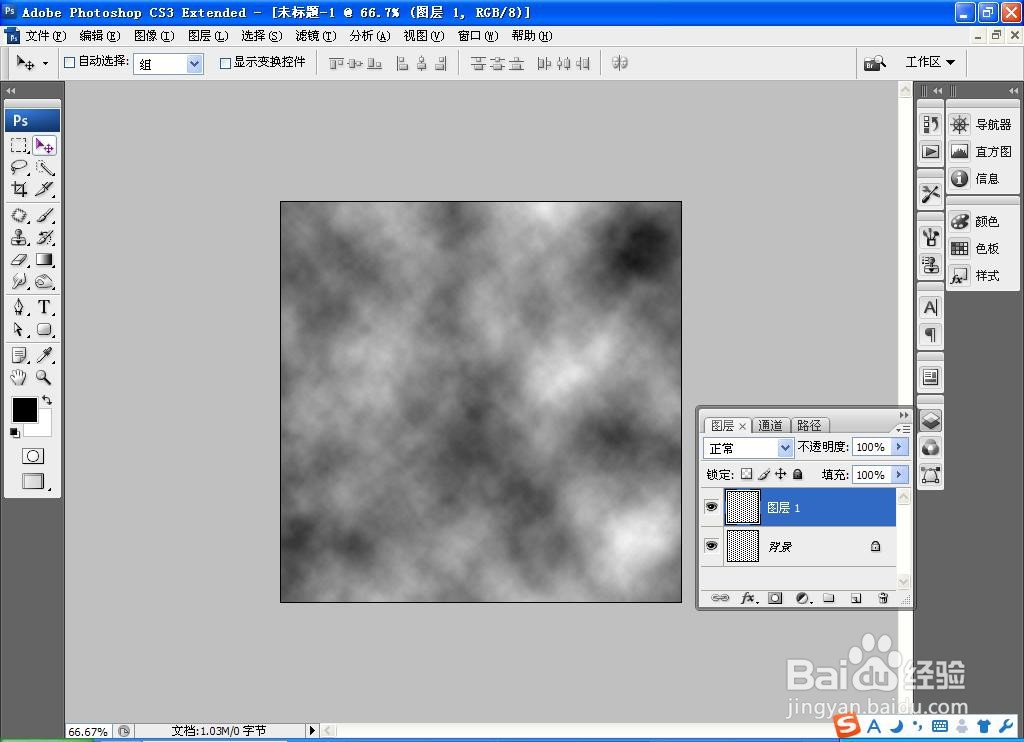The width and height of the screenshot is (1024, 742).
Task: Select the Blur tool
Action: [19, 282]
